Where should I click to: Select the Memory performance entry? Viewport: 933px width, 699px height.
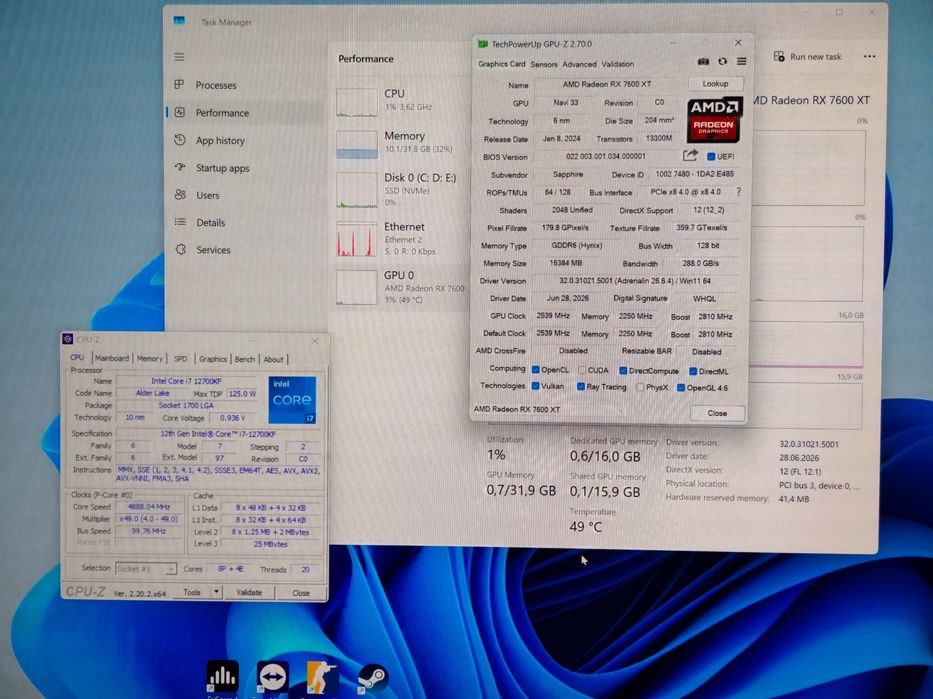[x=397, y=143]
